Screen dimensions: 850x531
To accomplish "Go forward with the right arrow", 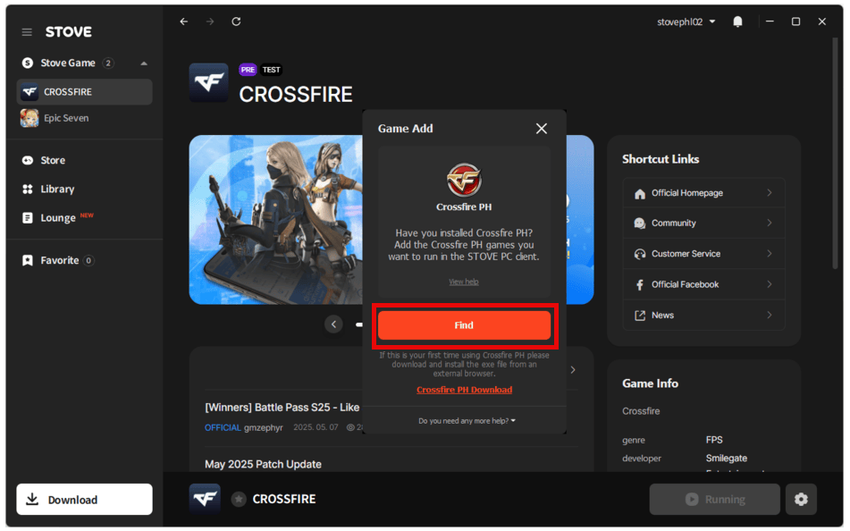I will 210,22.
